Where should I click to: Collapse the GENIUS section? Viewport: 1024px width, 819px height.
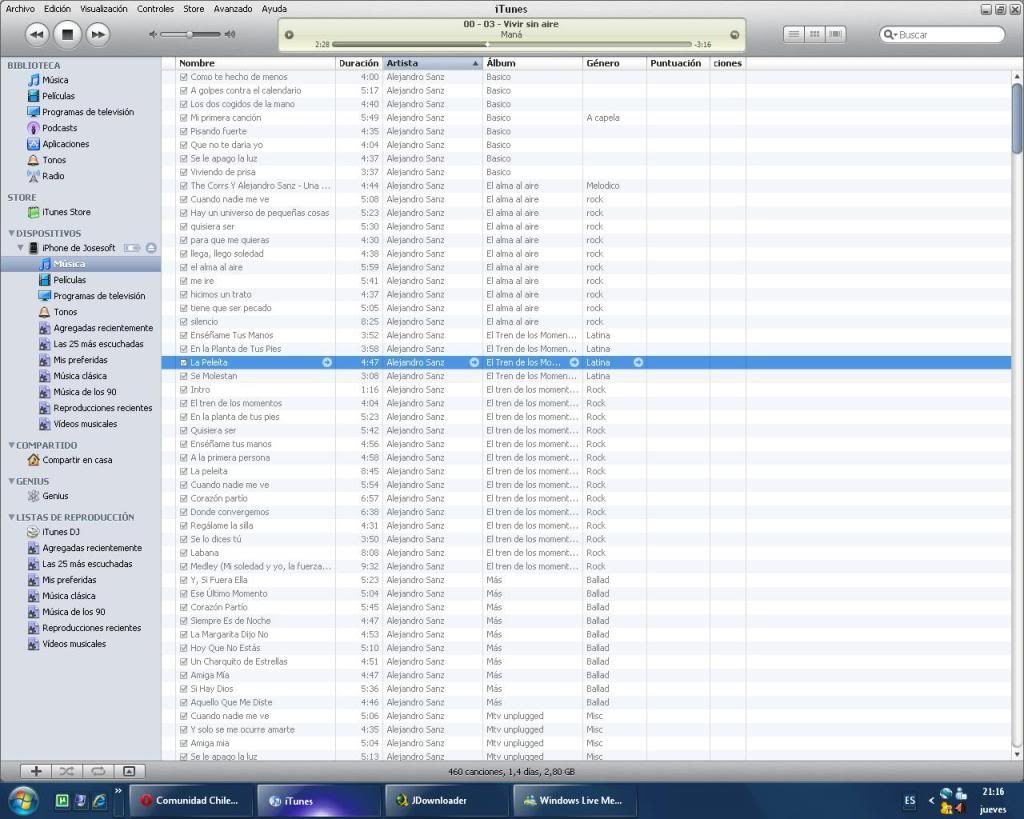[11, 481]
